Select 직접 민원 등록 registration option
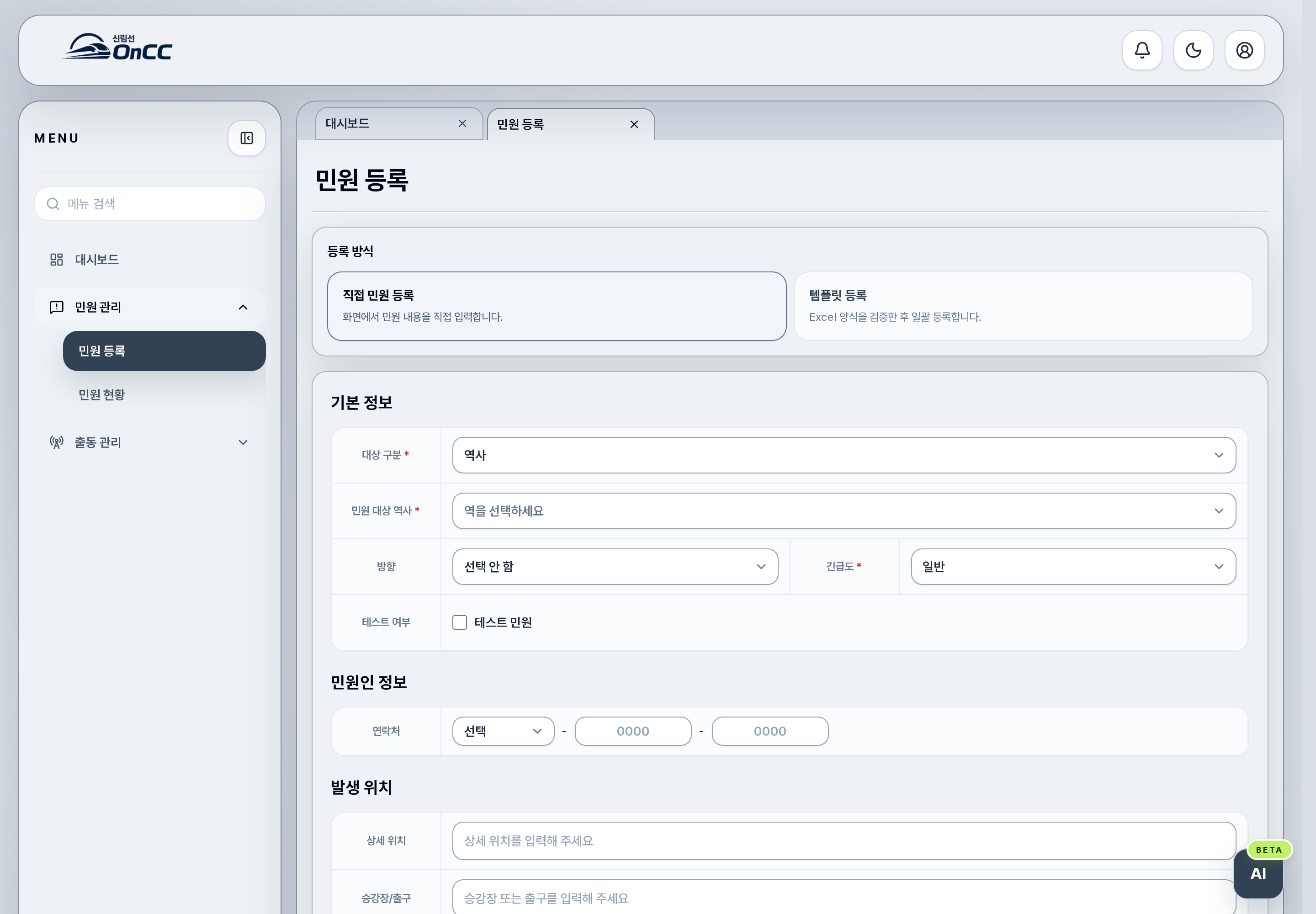 click(x=556, y=306)
